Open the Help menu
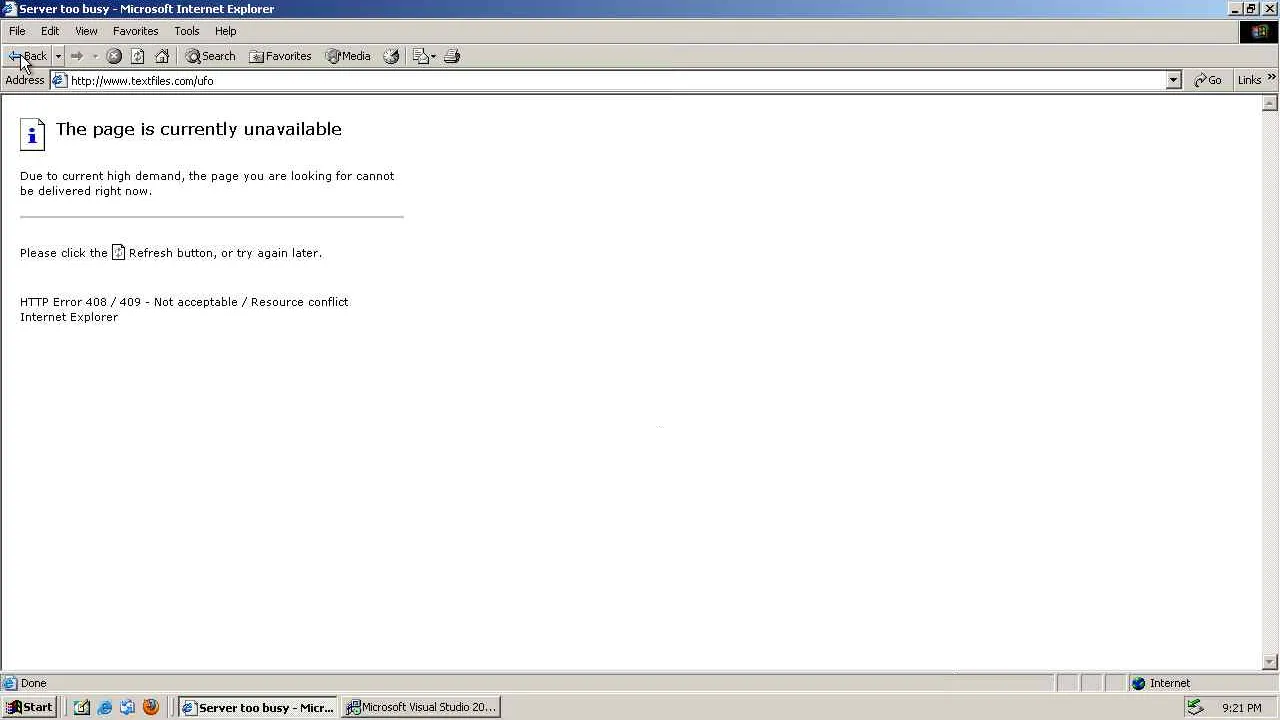The width and height of the screenshot is (1280, 720). pos(225,31)
